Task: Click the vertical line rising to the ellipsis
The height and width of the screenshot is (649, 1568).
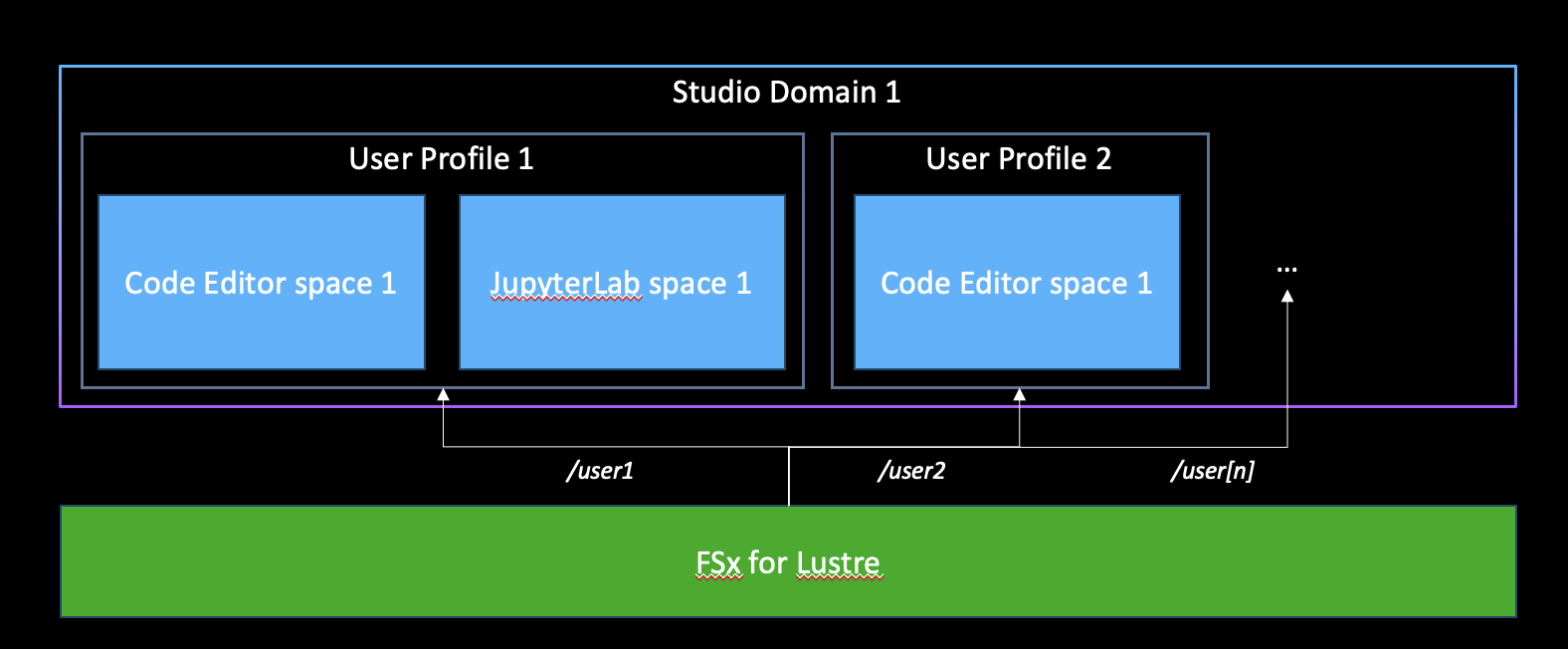Action: click(x=1287, y=378)
